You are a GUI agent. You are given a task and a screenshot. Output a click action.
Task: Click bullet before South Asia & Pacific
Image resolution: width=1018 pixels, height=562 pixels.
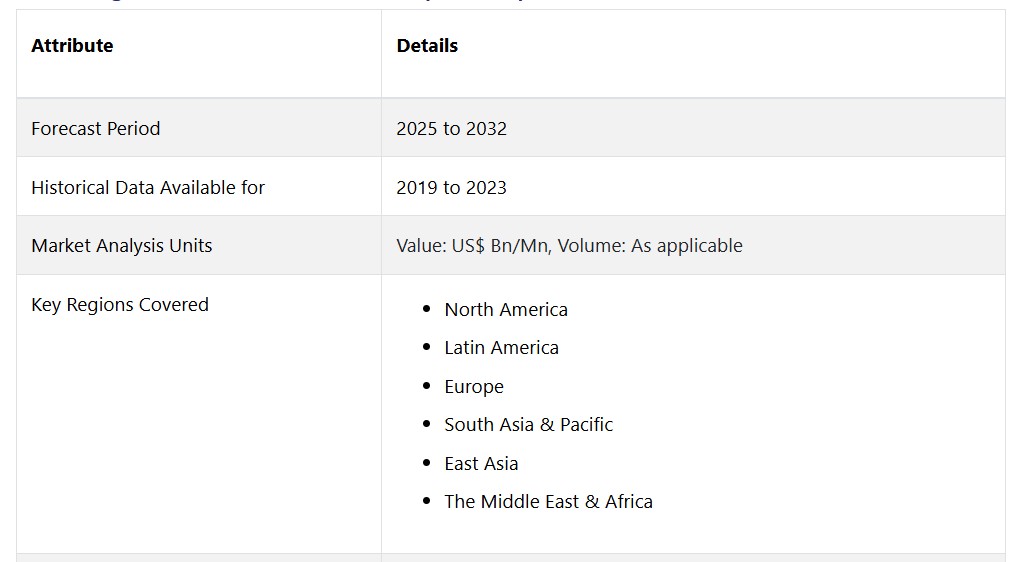point(427,424)
